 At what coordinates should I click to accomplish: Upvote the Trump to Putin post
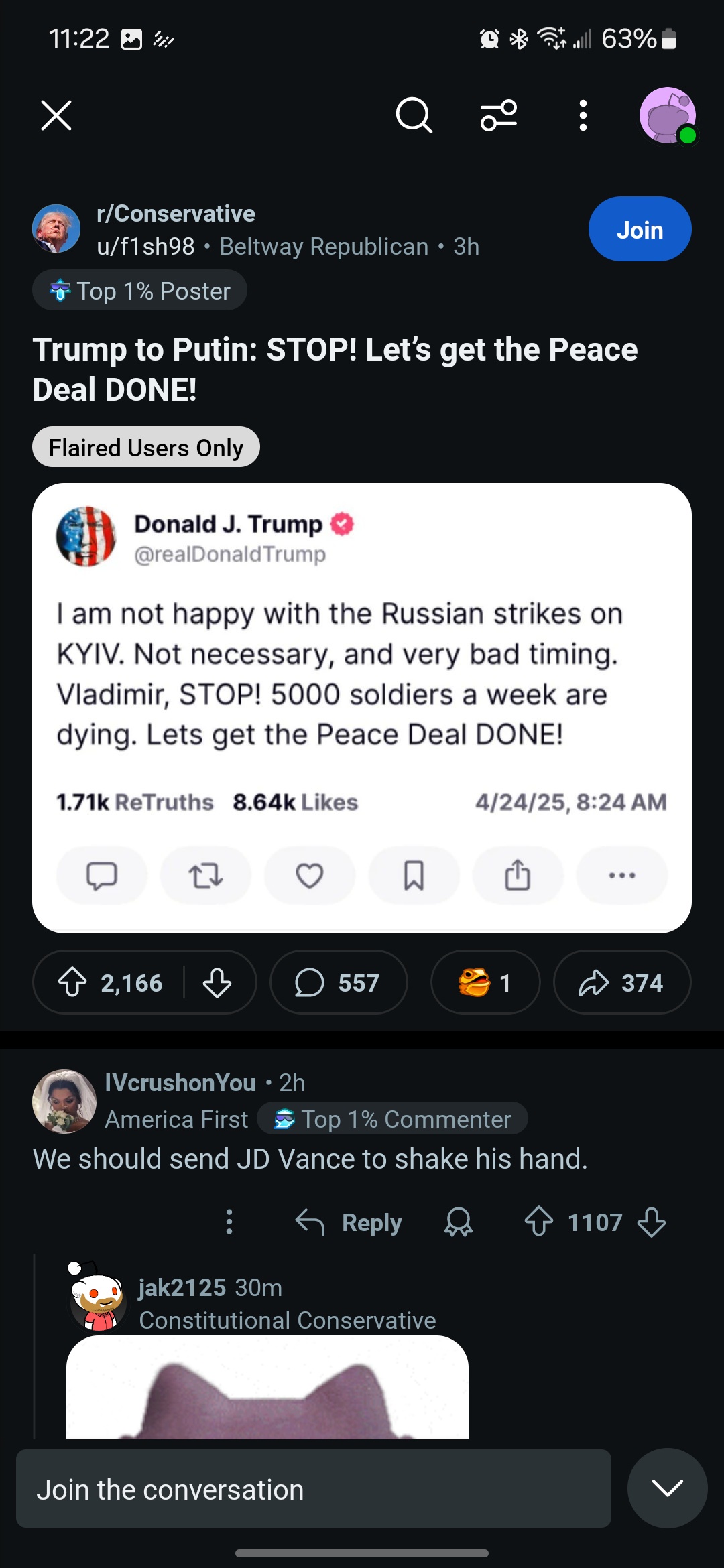point(72,983)
